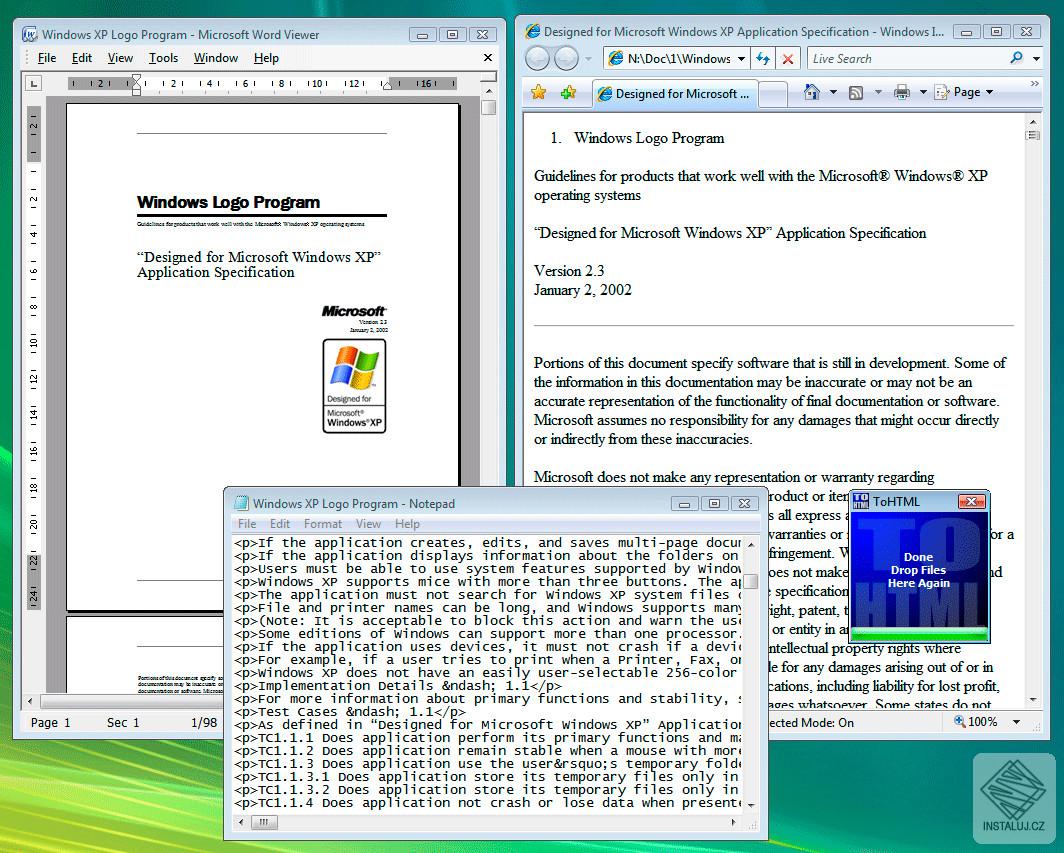Screen dimensions: 1064x853
Task: Click the Notepad scroll right arrow
Action: [x=733, y=822]
